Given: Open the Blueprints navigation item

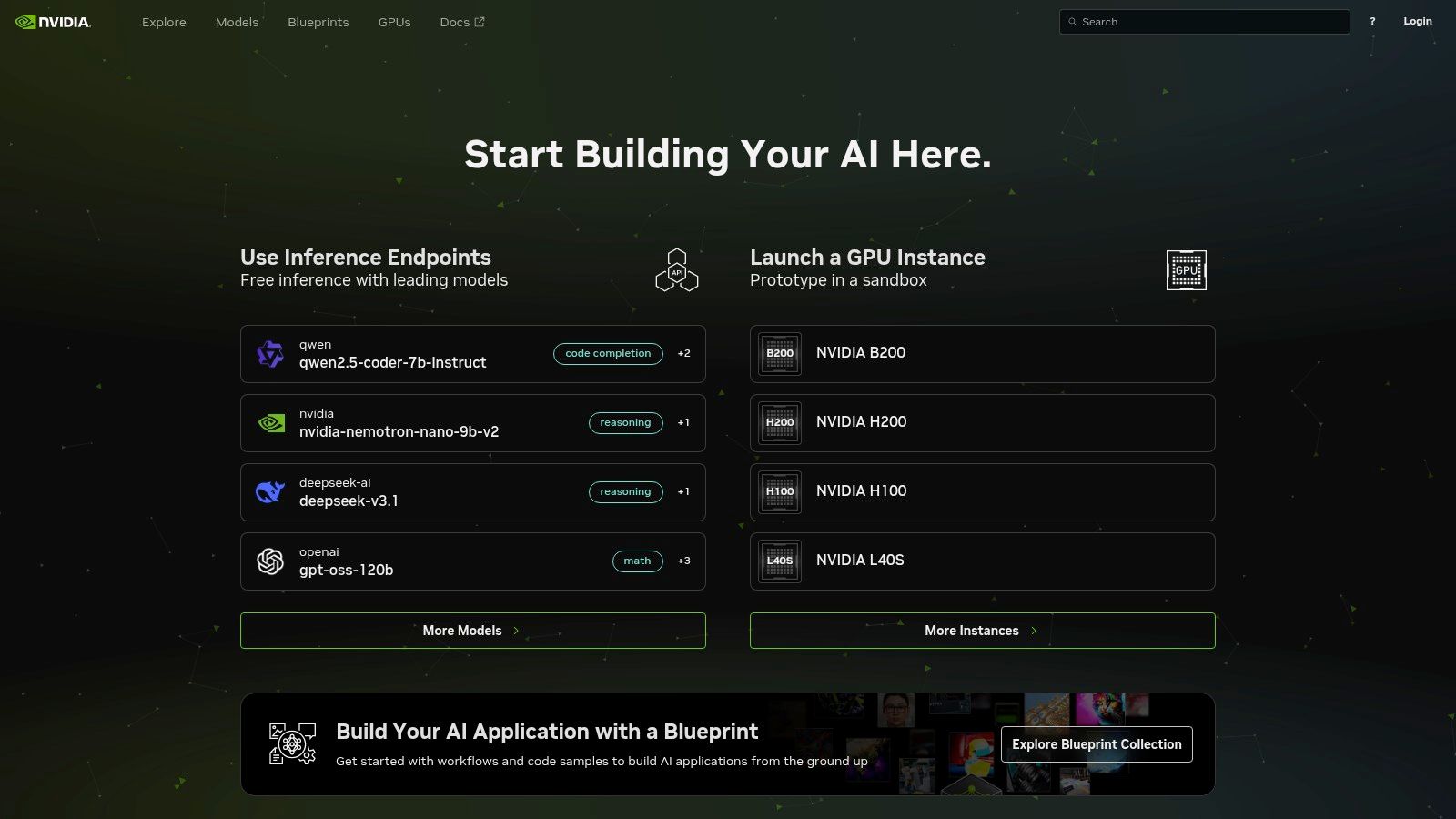Looking at the screenshot, I should pos(317,22).
